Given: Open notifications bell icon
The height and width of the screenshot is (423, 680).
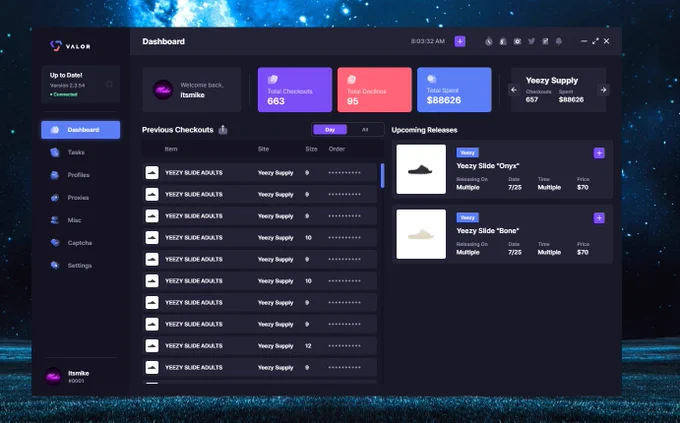Looking at the screenshot, I should pos(559,41).
